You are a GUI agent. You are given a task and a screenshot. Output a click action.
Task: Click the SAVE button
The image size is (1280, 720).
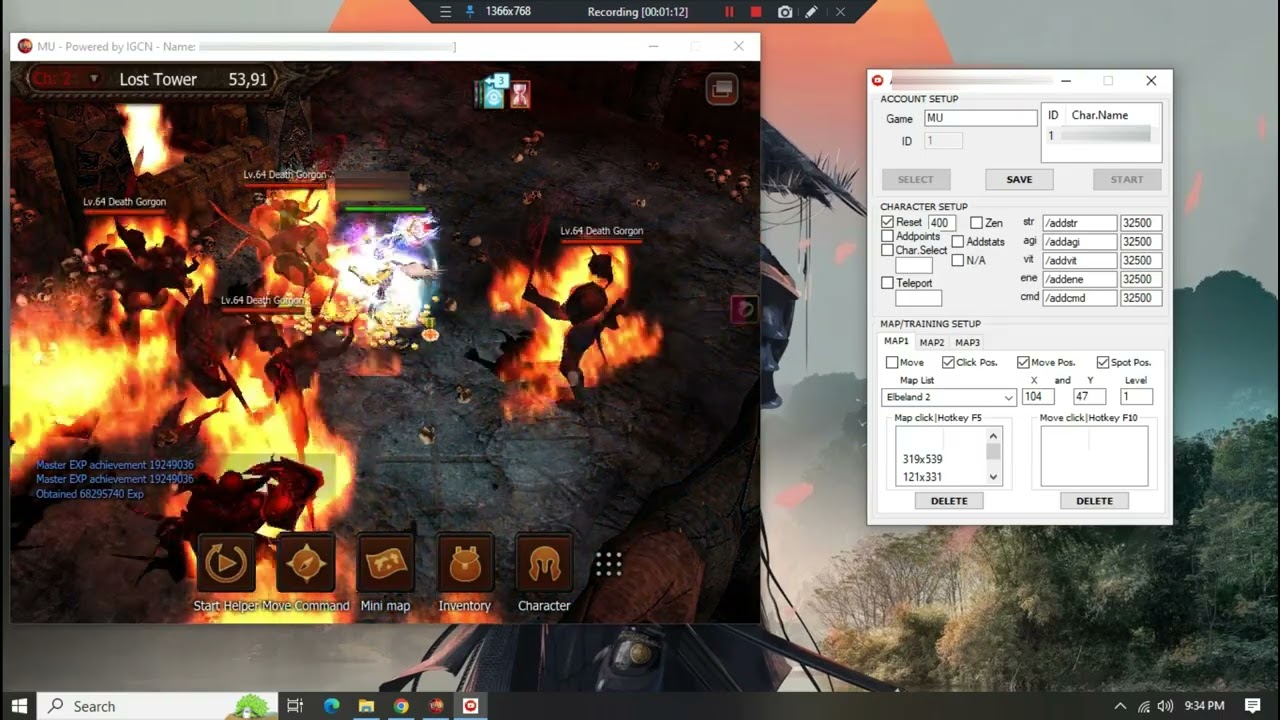tap(1019, 180)
